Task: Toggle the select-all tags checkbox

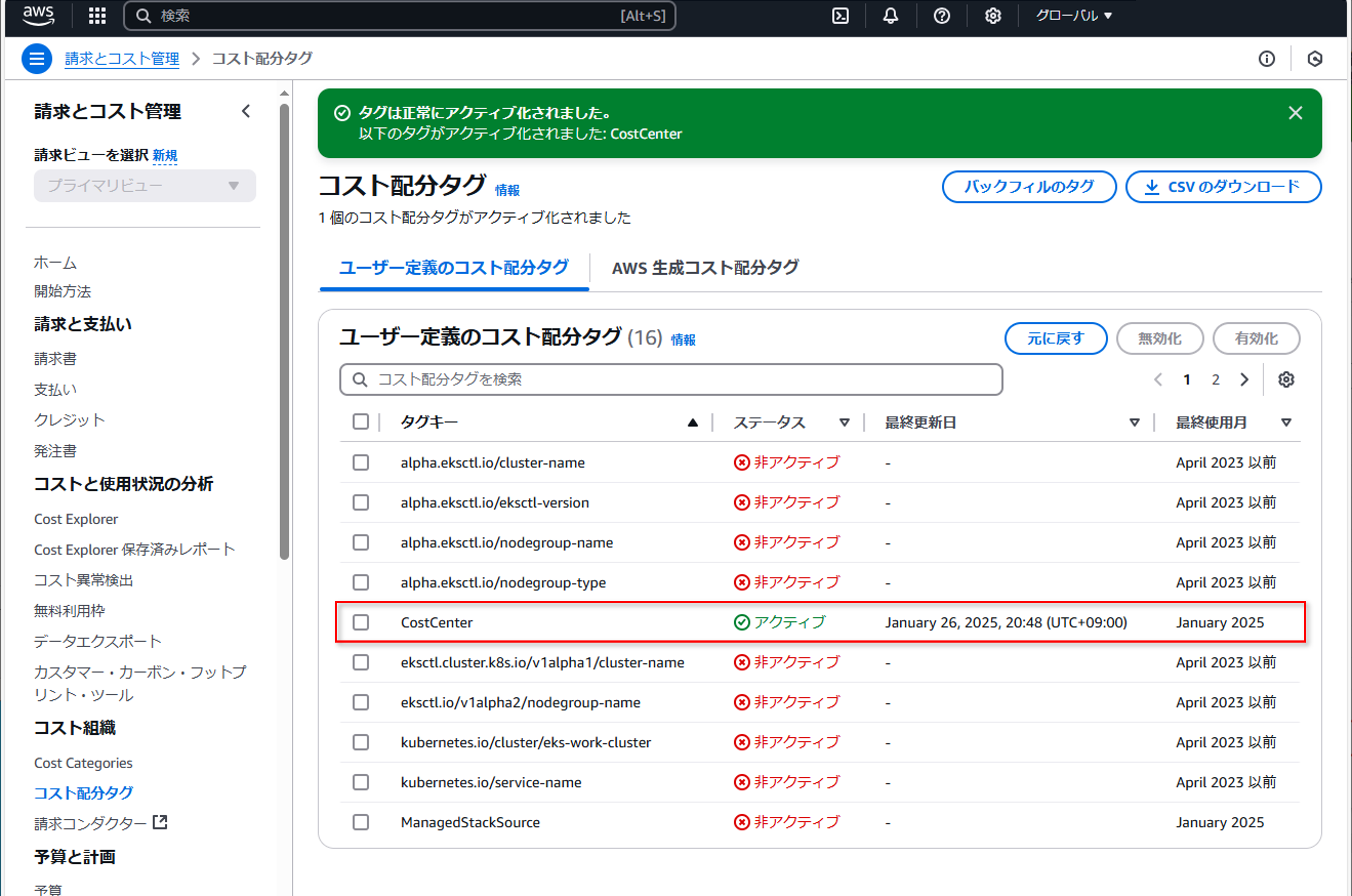Action: (361, 422)
